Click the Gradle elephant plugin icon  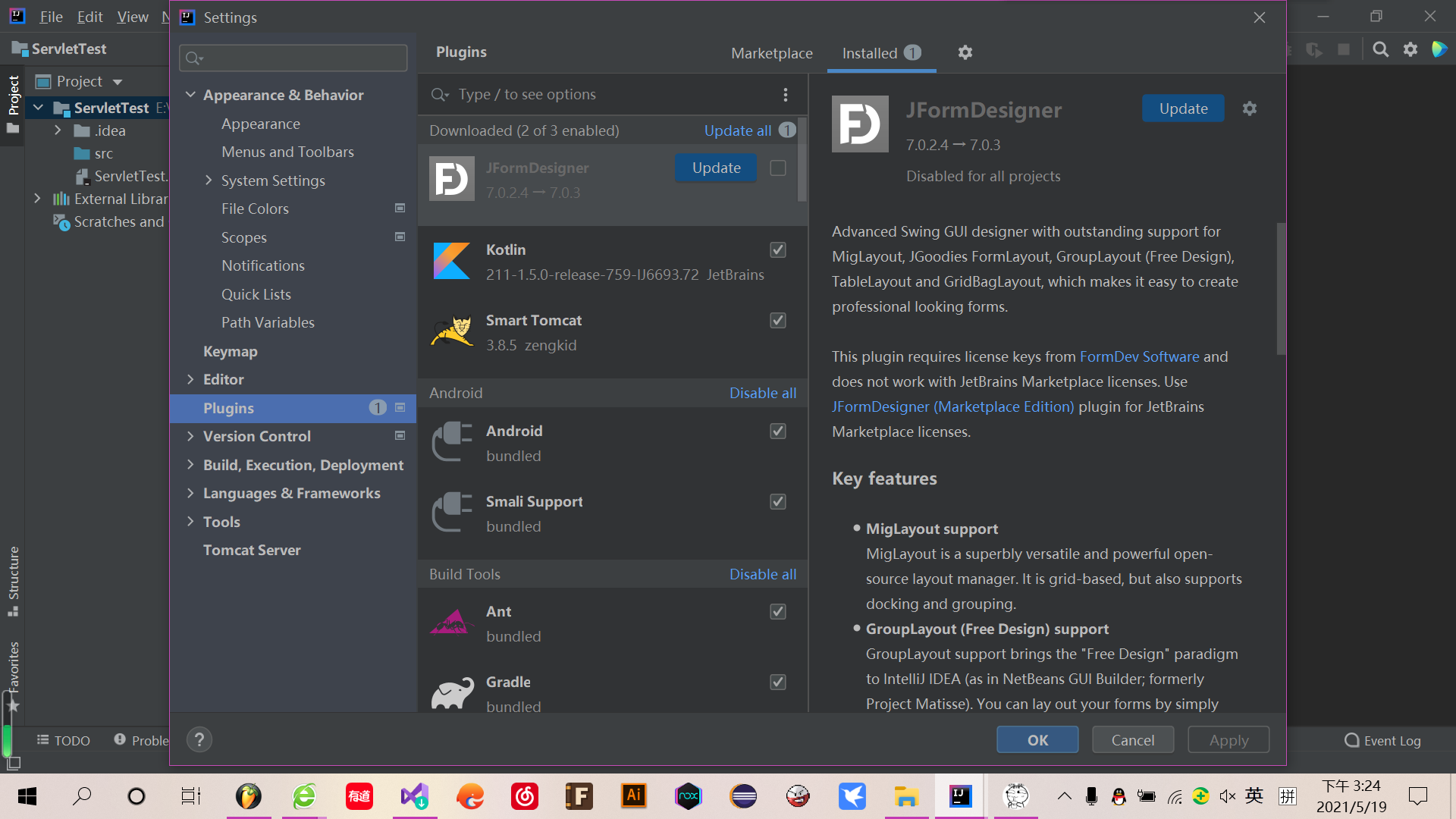[452, 693]
